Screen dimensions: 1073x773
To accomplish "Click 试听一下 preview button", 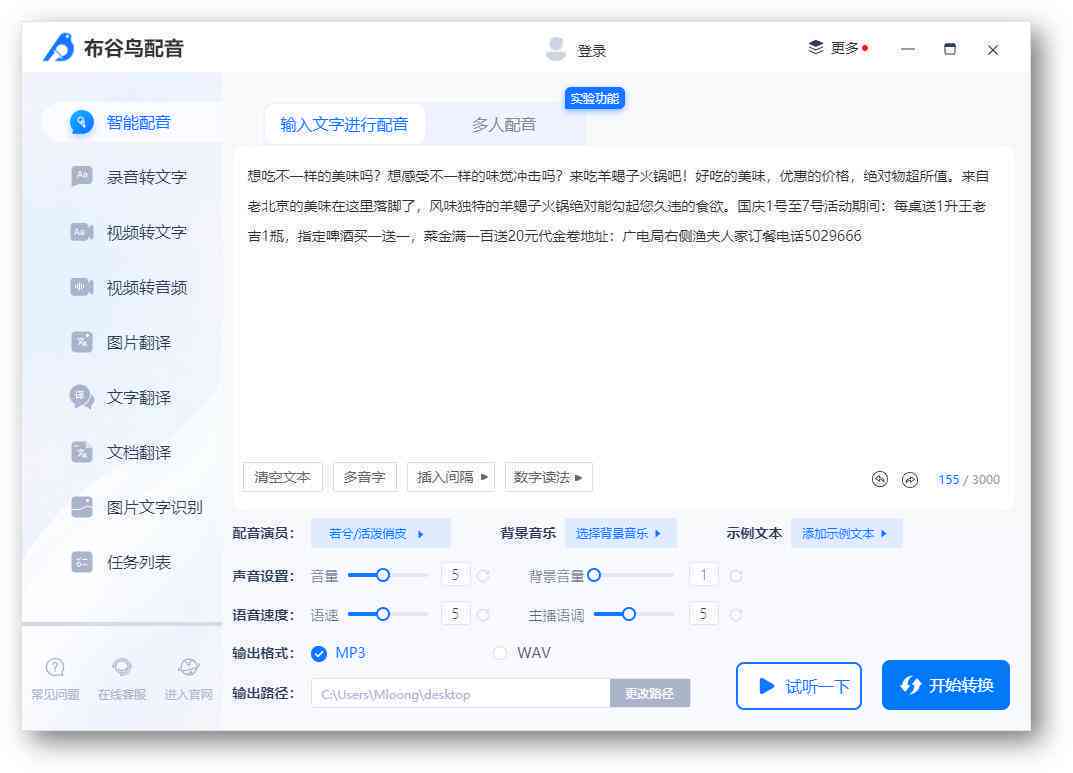I will tap(799, 685).
